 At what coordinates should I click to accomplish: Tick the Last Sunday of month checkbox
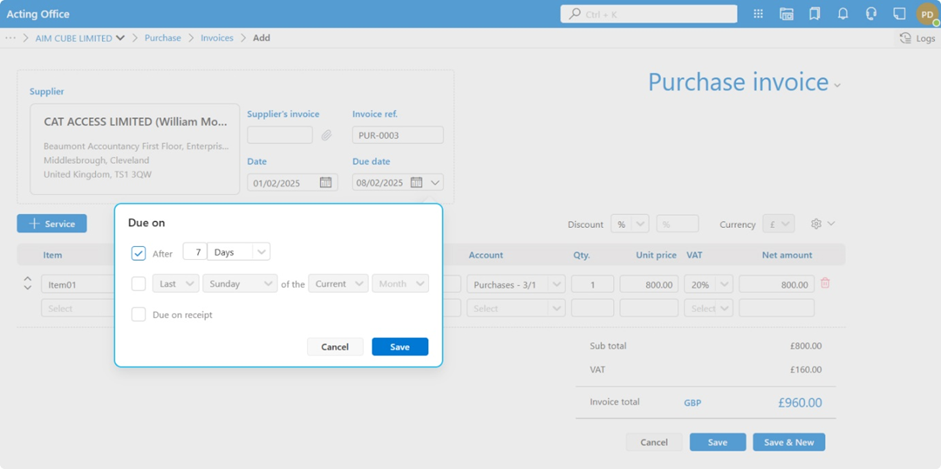(x=138, y=284)
